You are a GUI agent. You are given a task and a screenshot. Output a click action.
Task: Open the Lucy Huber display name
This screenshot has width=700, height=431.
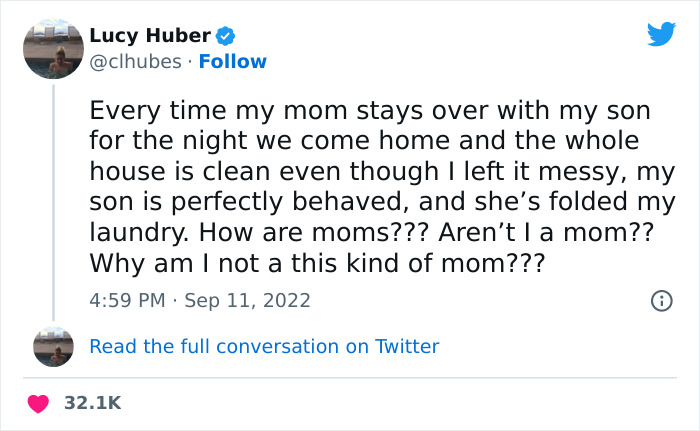[x=150, y=37]
